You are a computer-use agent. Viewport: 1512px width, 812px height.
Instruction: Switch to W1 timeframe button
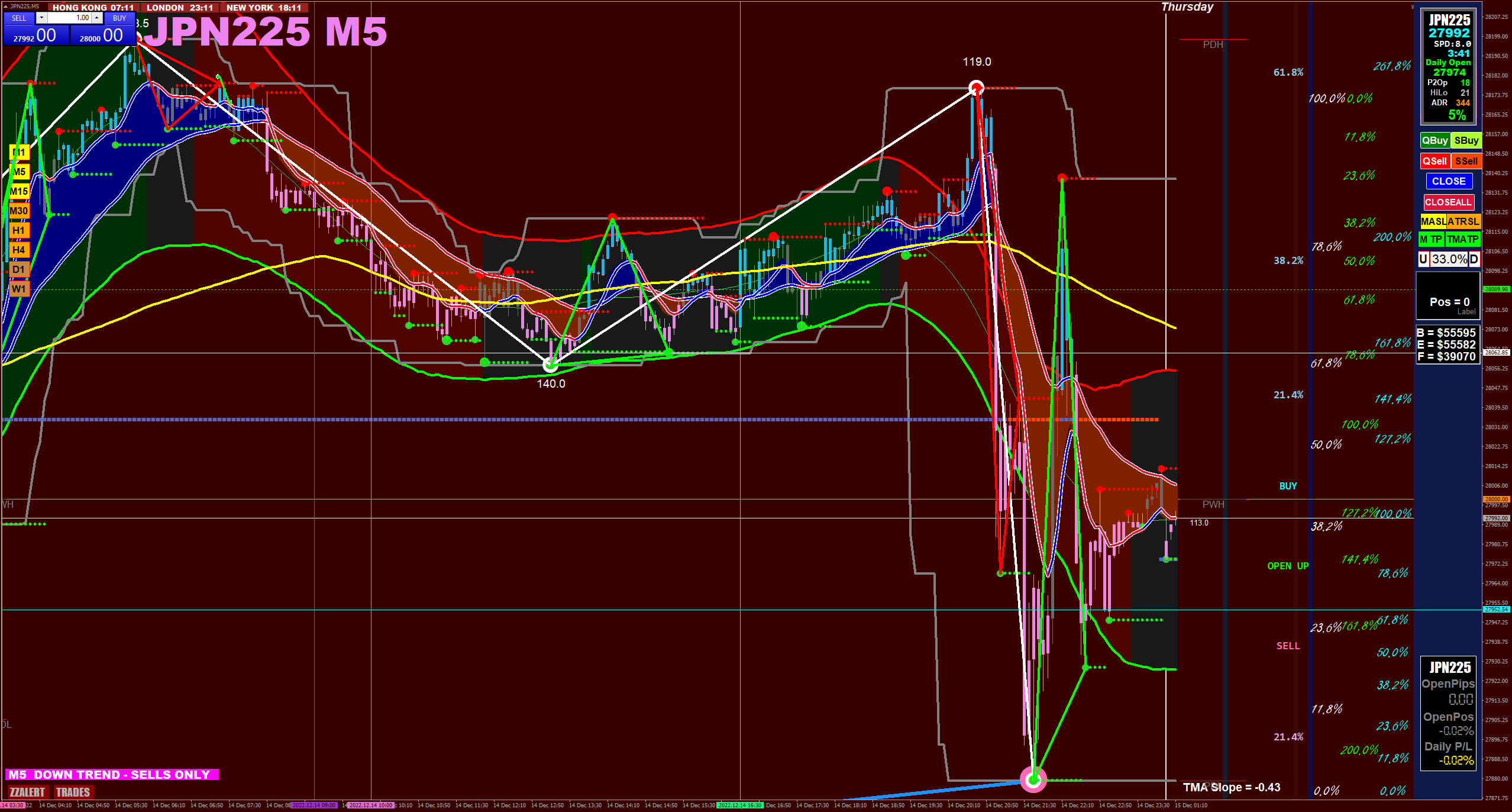tap(19, 289)
